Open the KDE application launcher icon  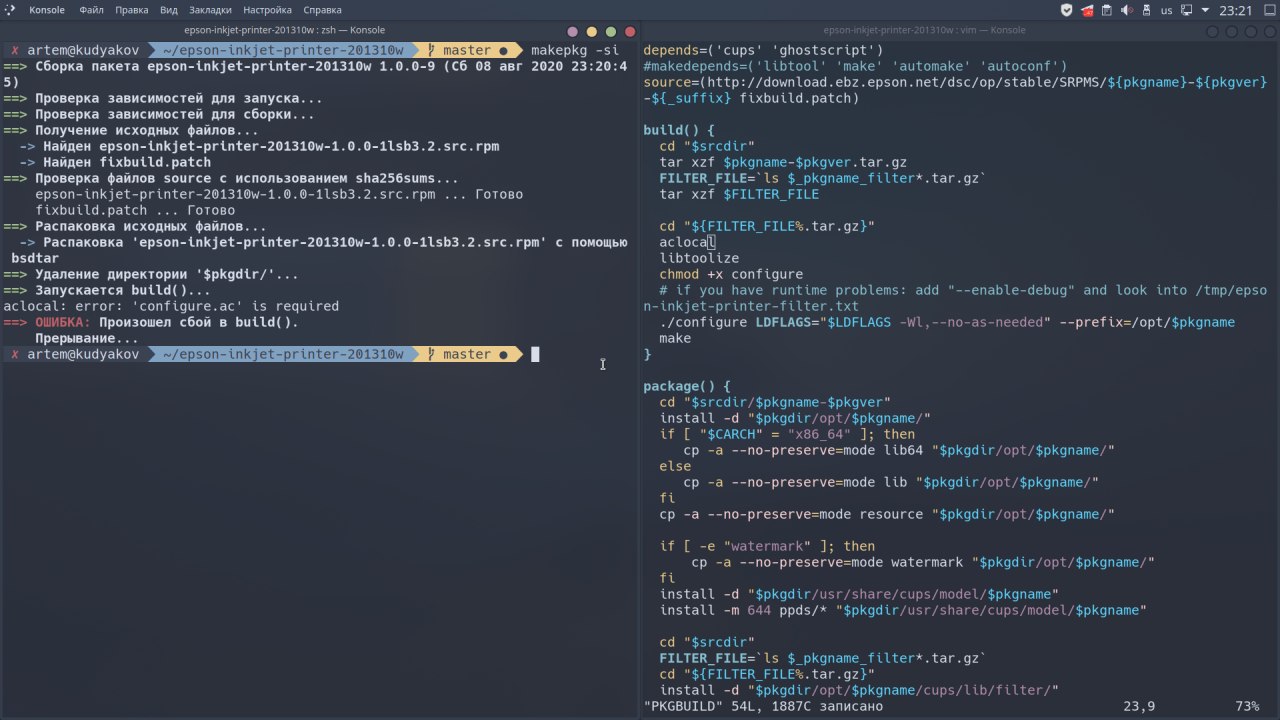coord(10,10)
